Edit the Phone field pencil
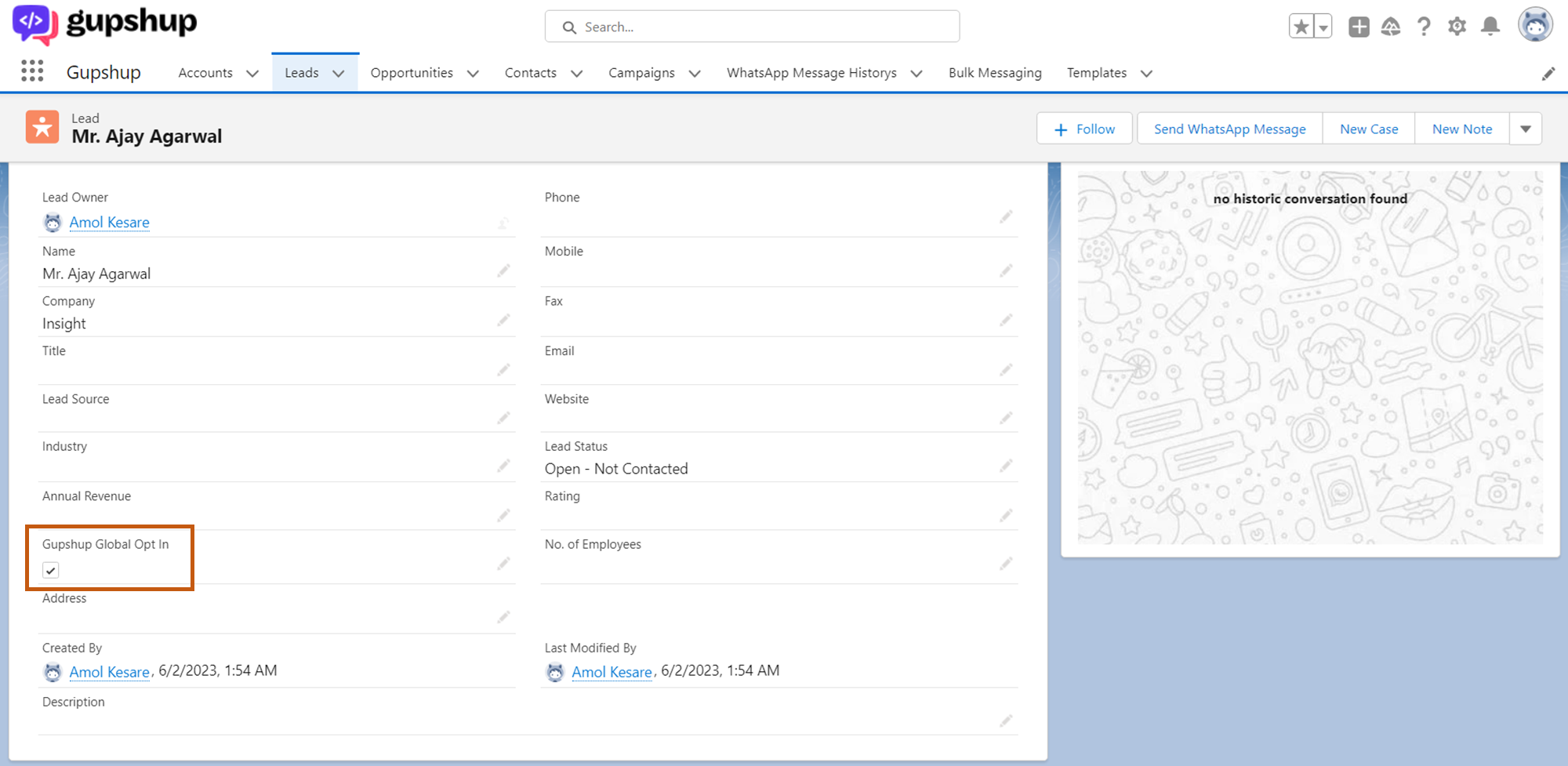 [x=1006, y=217]
